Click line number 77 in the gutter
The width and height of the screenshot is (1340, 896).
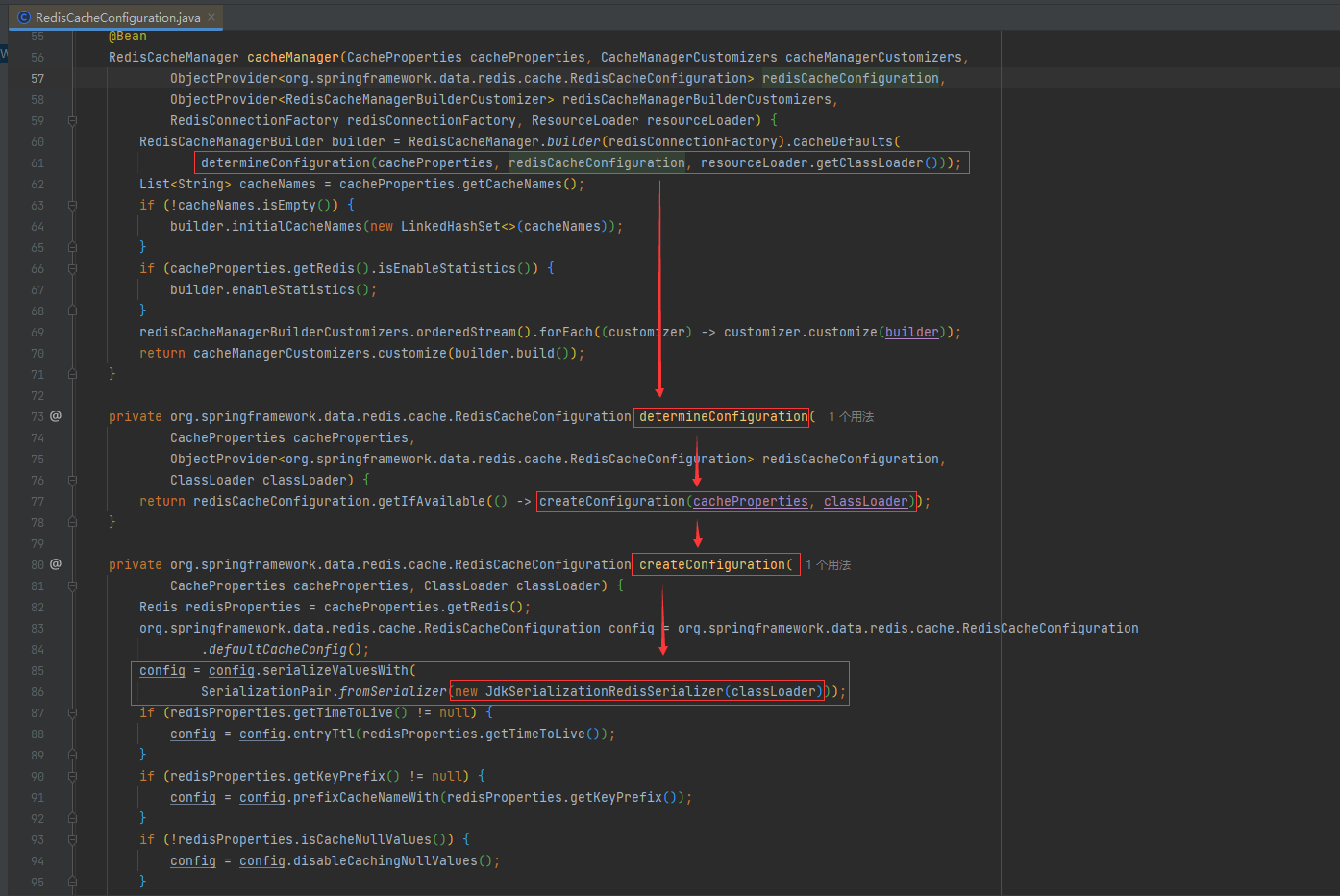click(x=37, y=502)
